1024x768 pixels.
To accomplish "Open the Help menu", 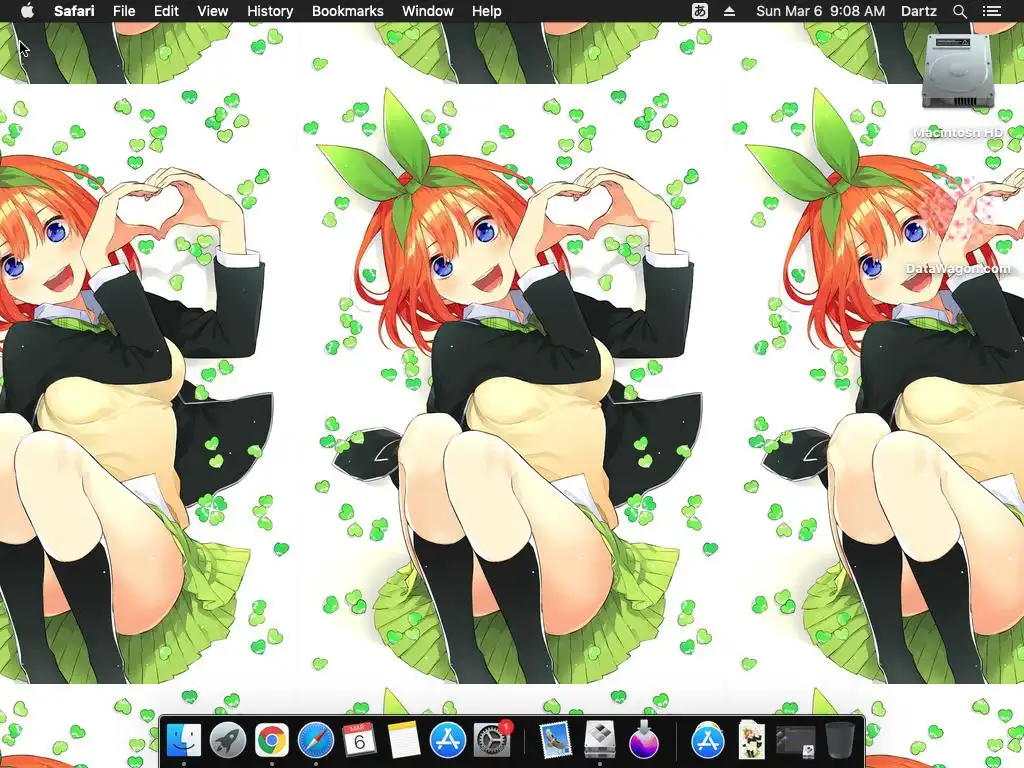I will click(487, 11).
